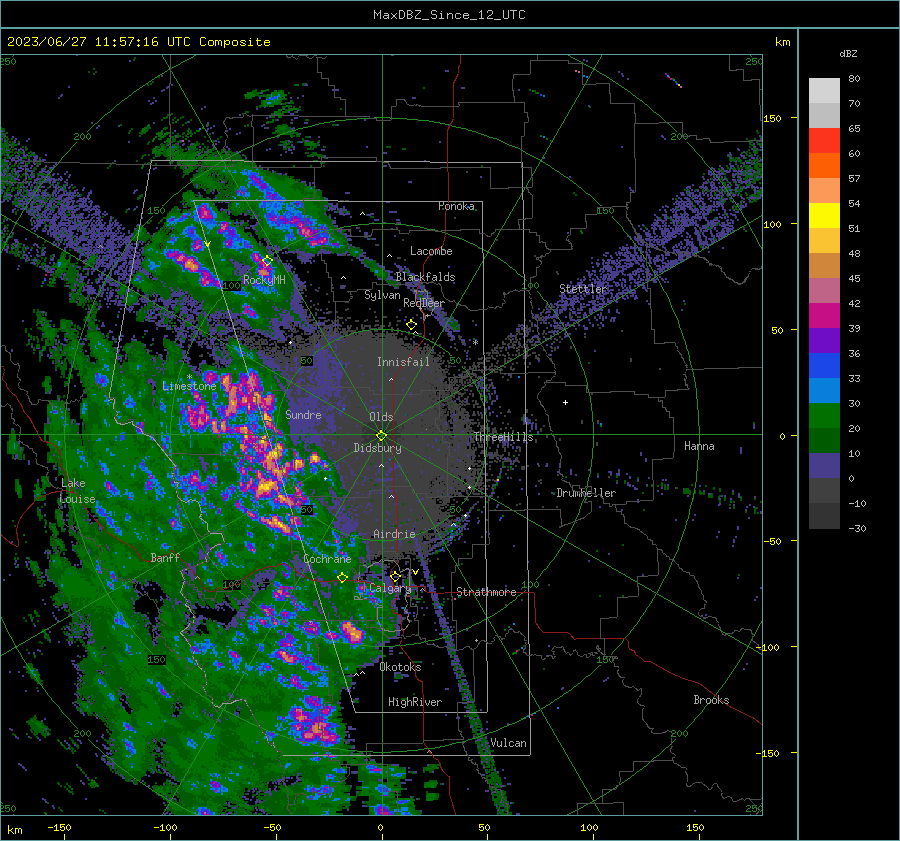900x841 pixels.
Task: Click the Calgary city label
Action: click(390, 588)
